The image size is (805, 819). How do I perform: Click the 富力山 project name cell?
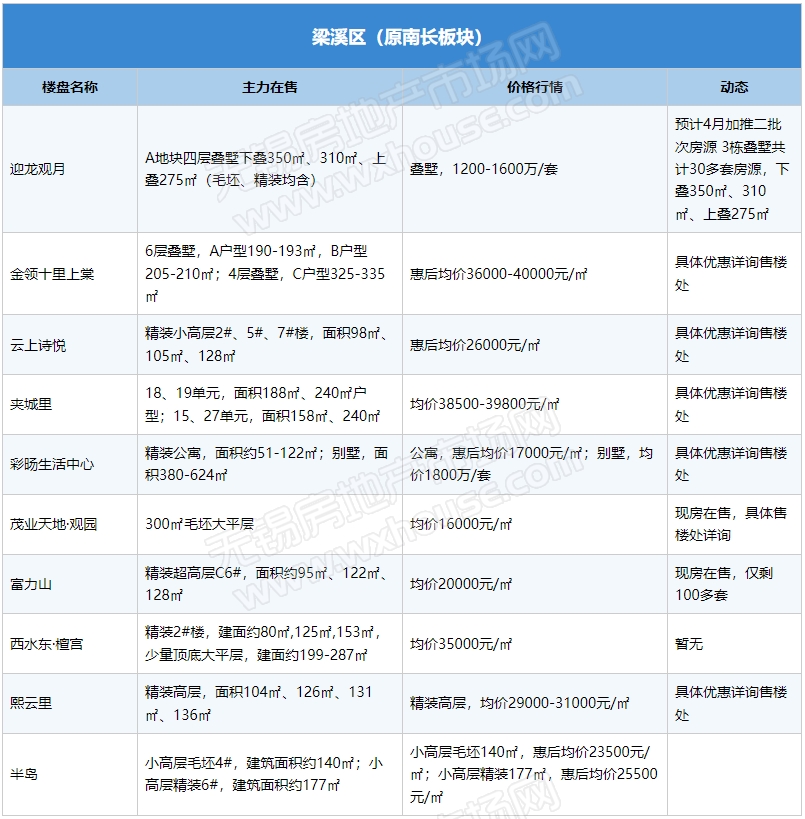[70, 584]
